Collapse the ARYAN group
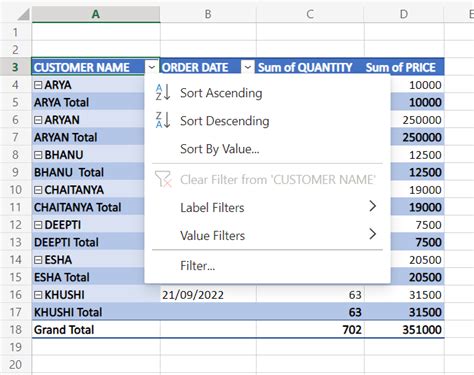This screenshot has height=375, width=474. (38, 120)
